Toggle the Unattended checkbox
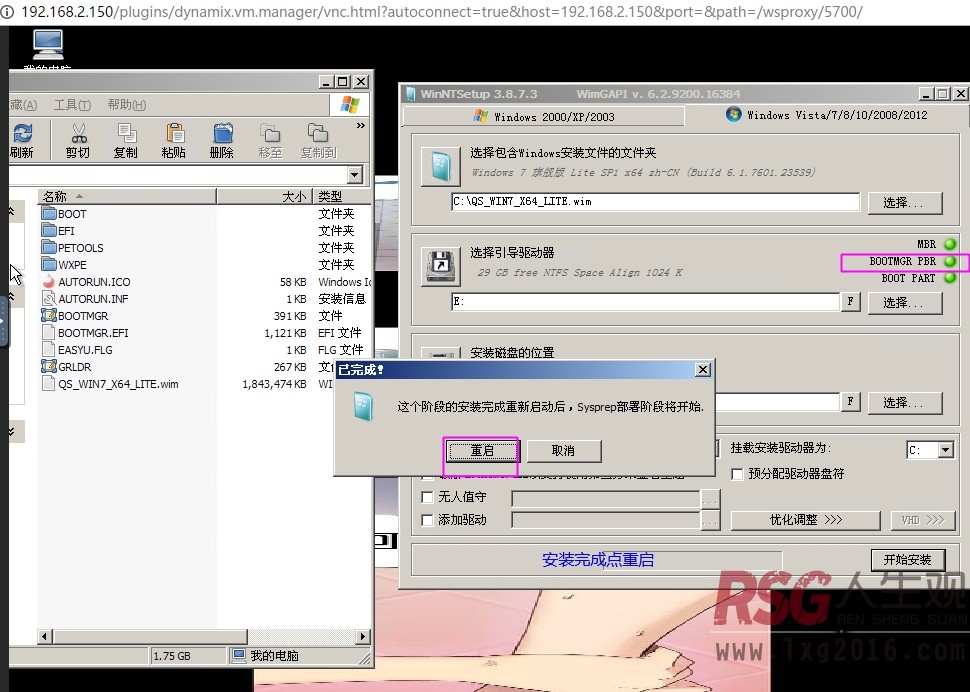Image resolution: width=970 pixels, height=692 pixels. [x=427, y=497]
